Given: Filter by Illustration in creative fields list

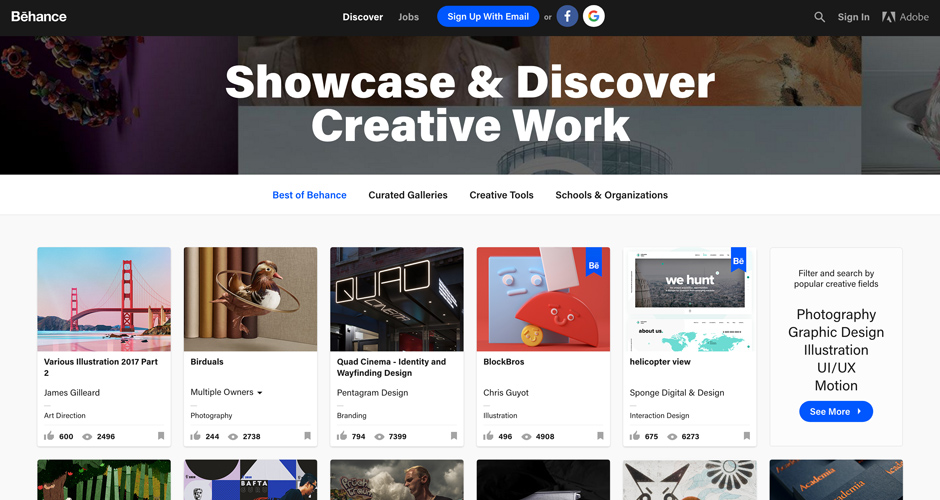Looking at the screenshot, I should point(836,350).
